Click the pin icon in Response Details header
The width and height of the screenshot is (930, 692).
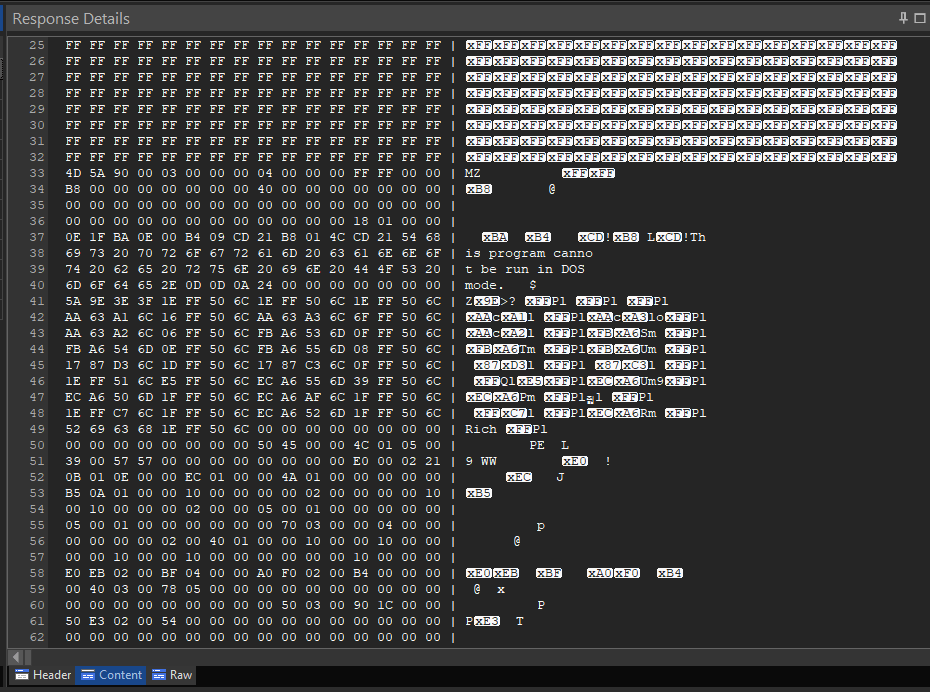(x=903, y=18)
